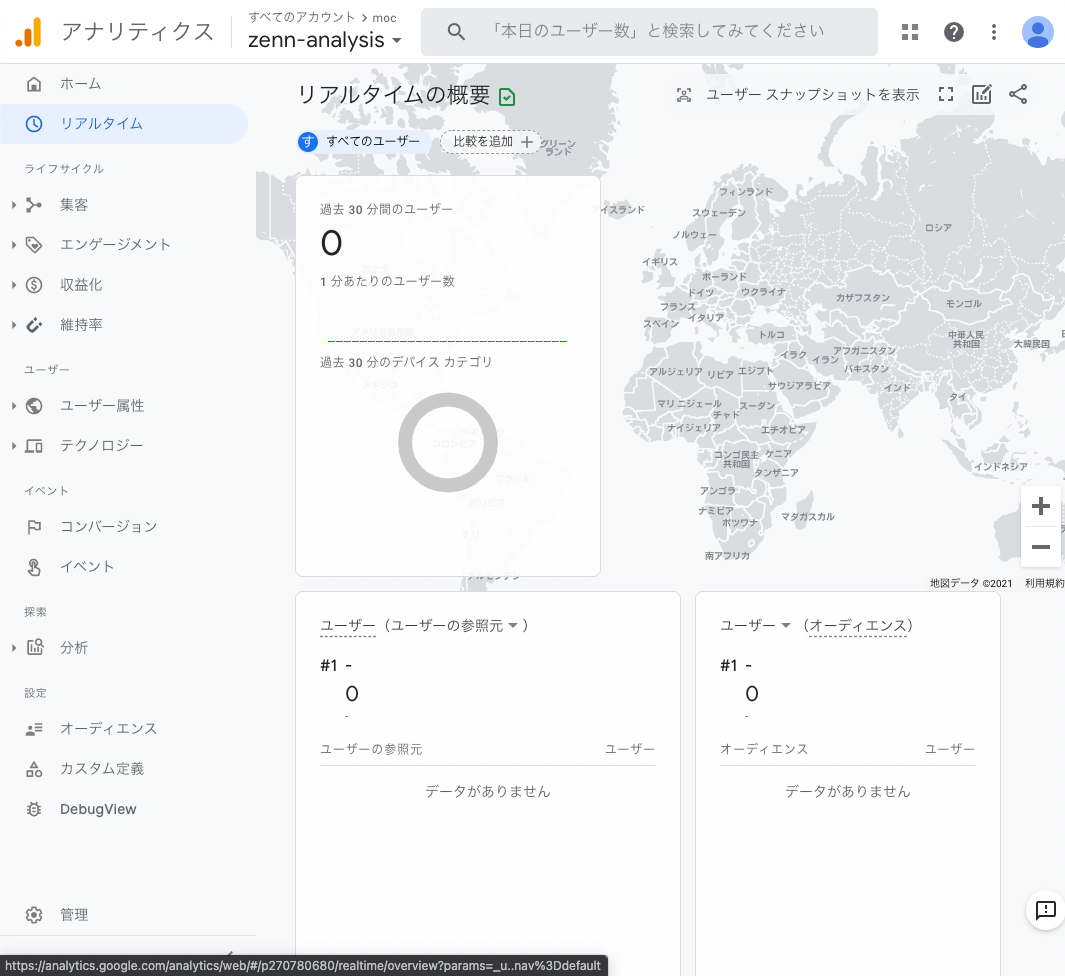Click the Google Analytics logo icon
1065x976 pixels.
tap(29, 32)
